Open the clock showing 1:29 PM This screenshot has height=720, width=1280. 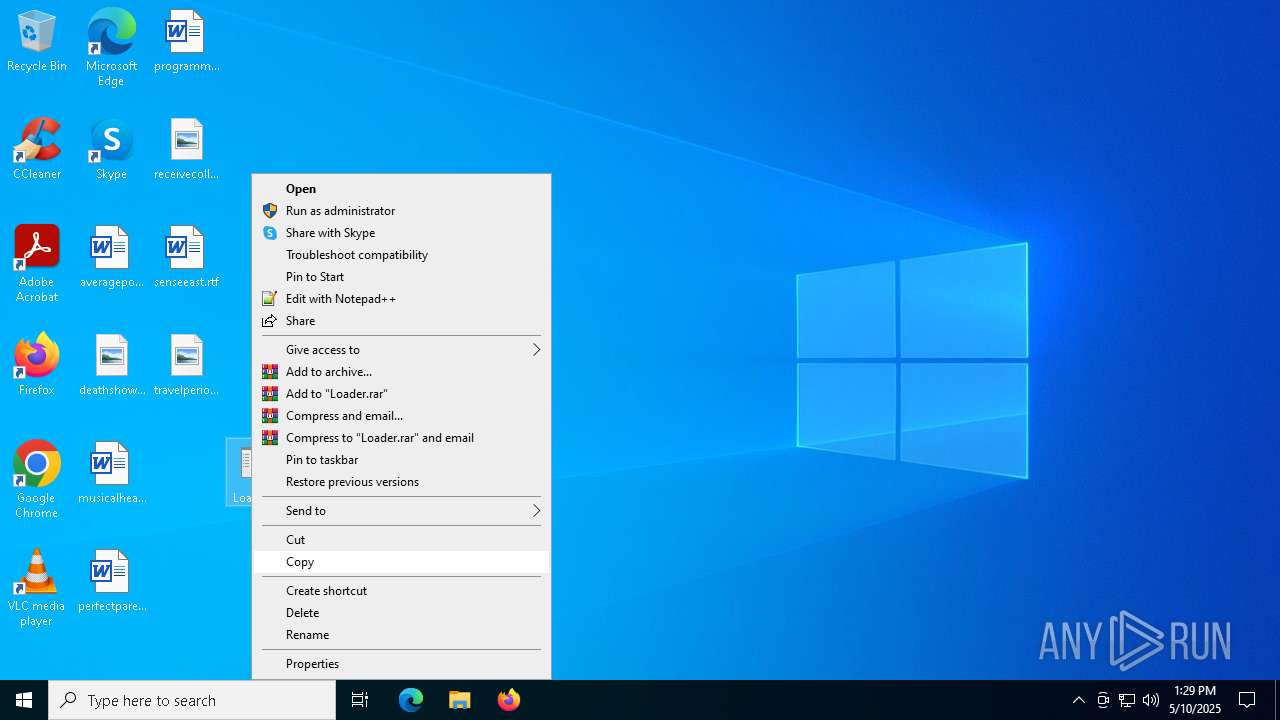click(1195, 700)
